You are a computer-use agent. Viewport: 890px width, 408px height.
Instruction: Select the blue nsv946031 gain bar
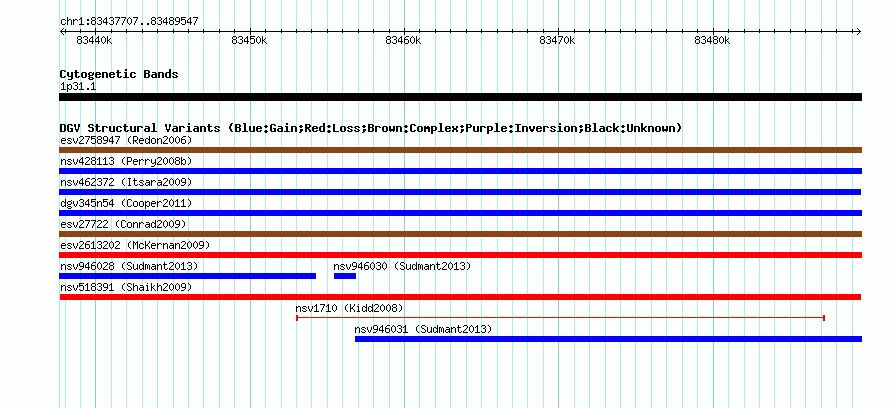(x=608, y=339)
